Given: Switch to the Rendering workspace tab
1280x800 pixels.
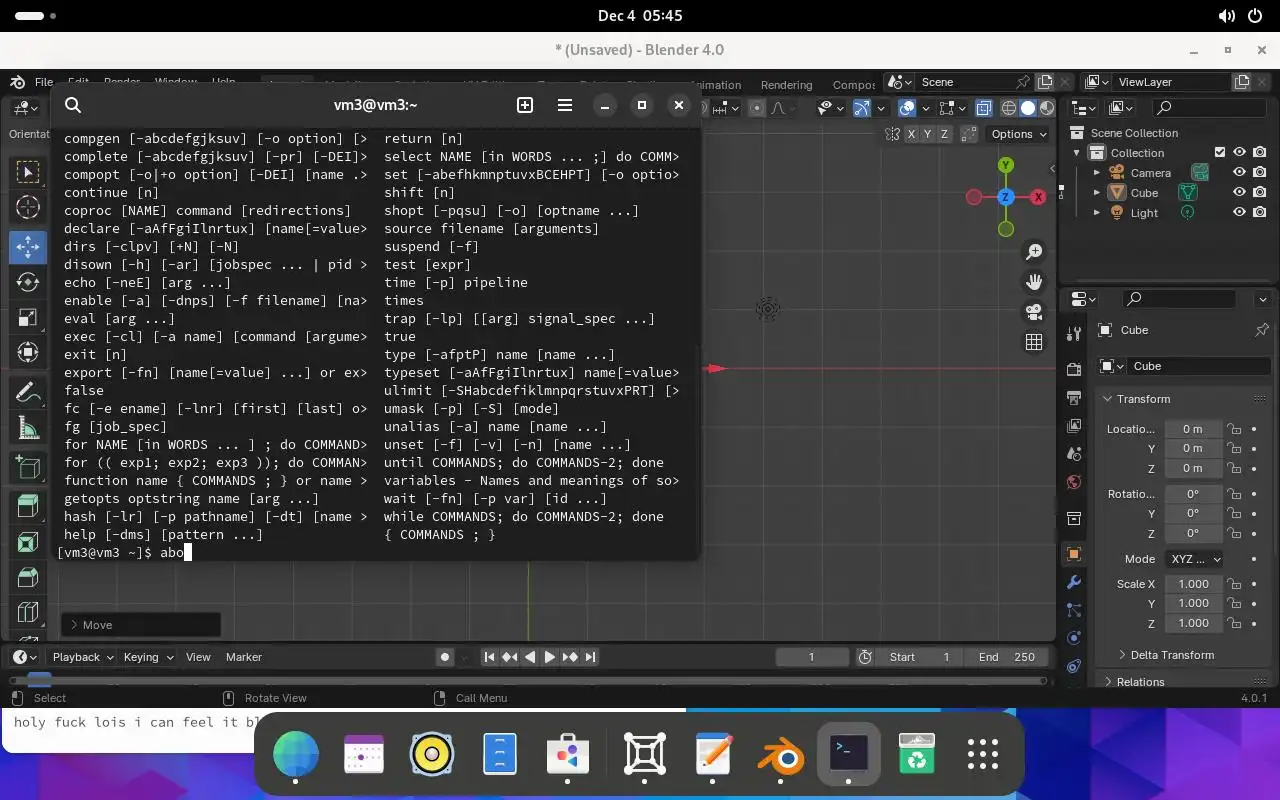Looking at the screenshot, I should tap(786, 85).
